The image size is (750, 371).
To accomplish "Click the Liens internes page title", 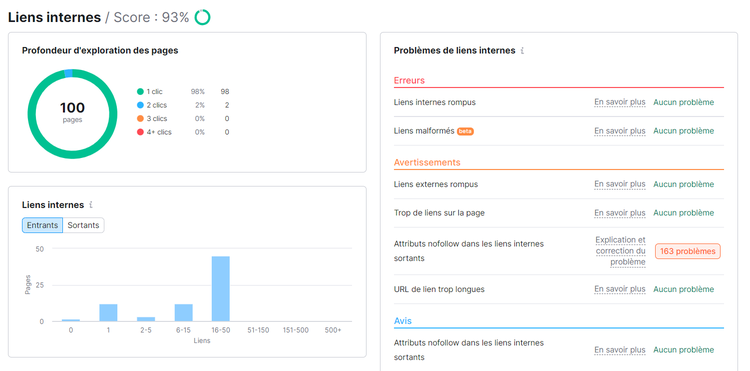I will pyautogui.click(x=54, y=18).
